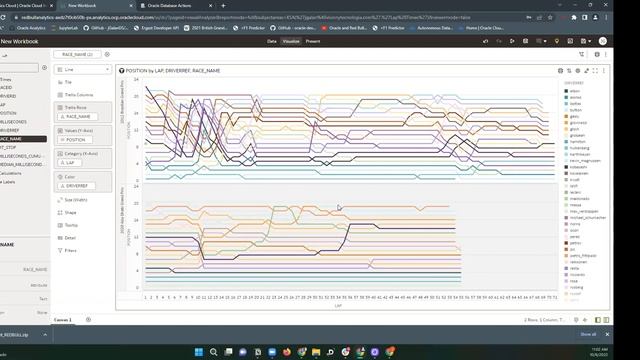The width and height of the screenshot is (640, 360).
Task: Open File Explorer from the taskbar
Action: tap(316, 352)
